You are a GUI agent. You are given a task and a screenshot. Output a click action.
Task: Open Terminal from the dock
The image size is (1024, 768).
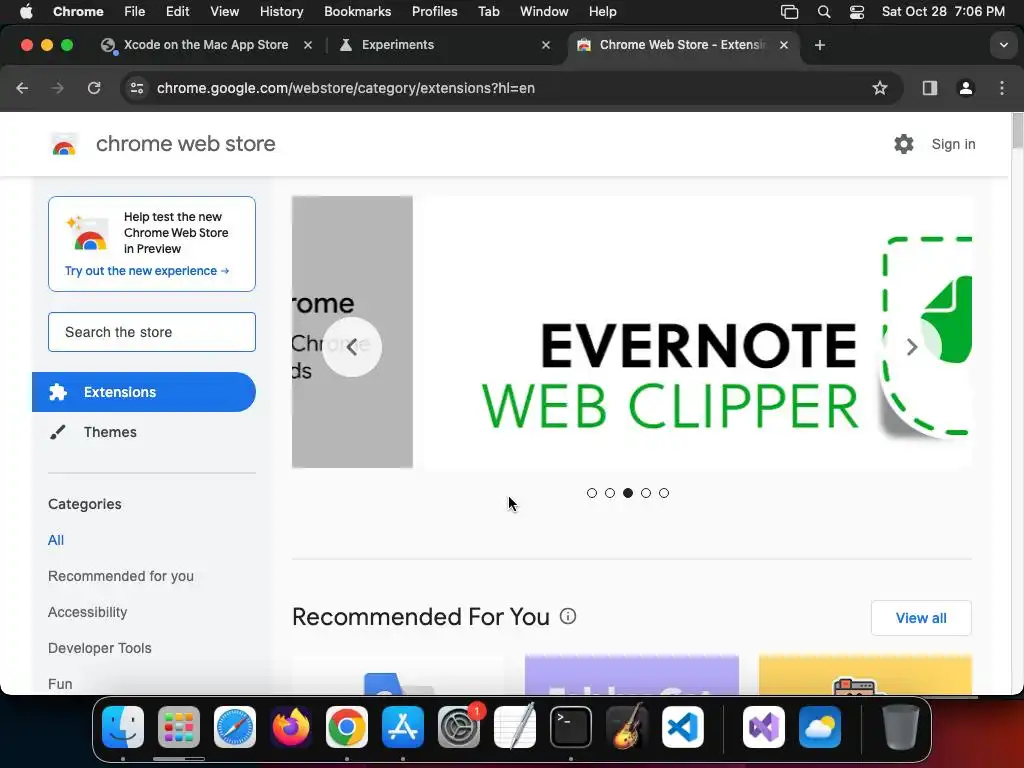pyautogui.click(x=571, y=727)
